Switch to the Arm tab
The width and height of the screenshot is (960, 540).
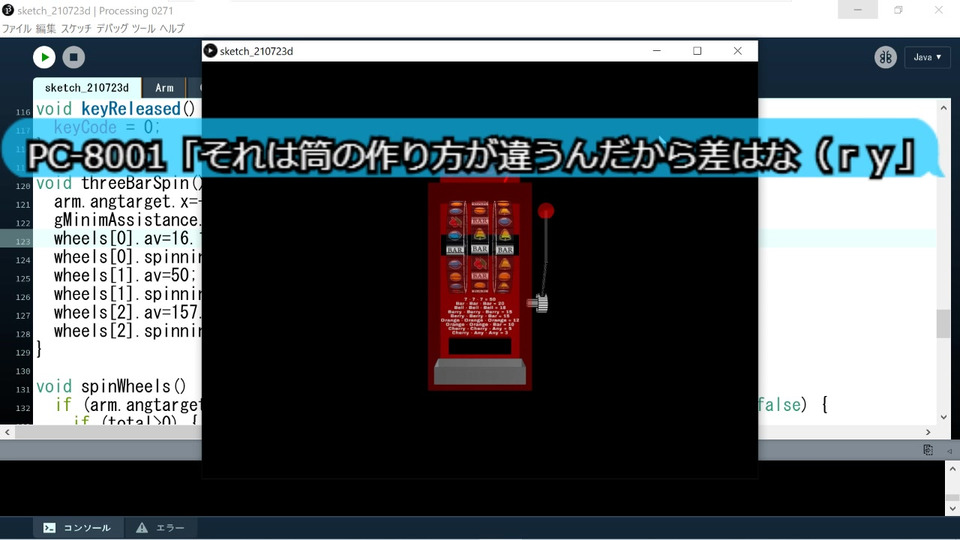[x=164, y=88]
